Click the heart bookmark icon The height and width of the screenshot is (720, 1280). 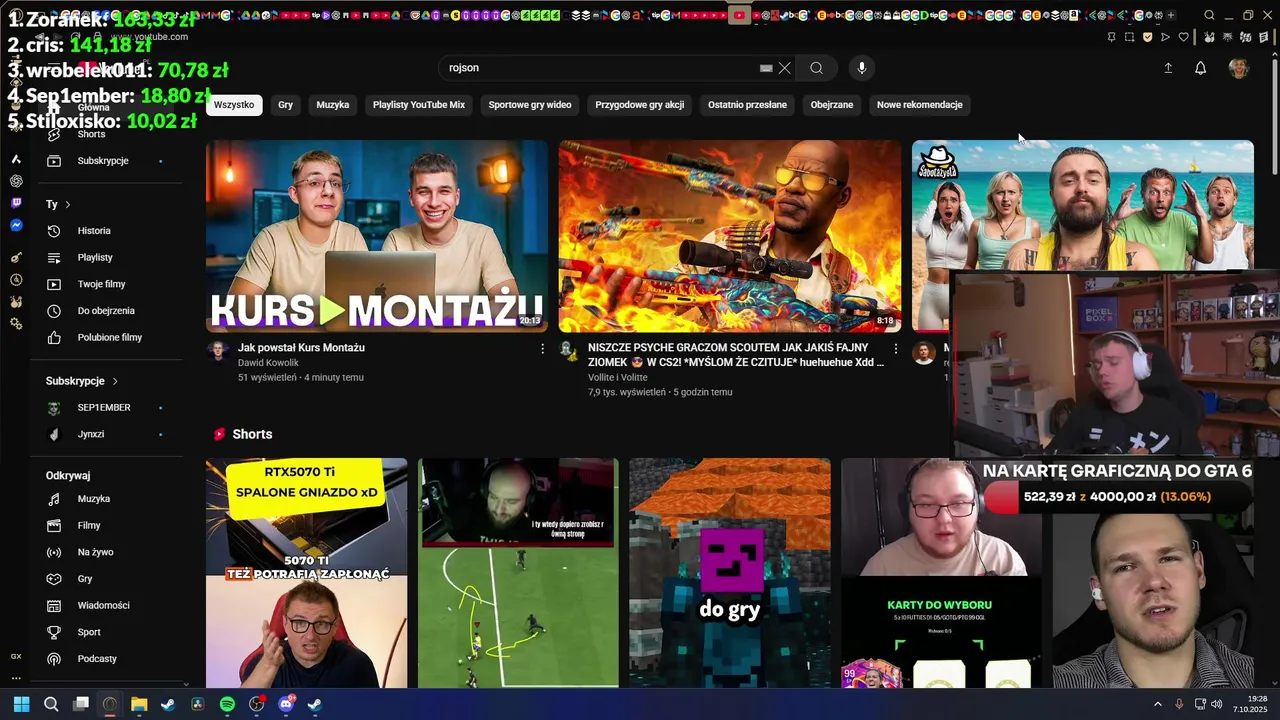1183,37
